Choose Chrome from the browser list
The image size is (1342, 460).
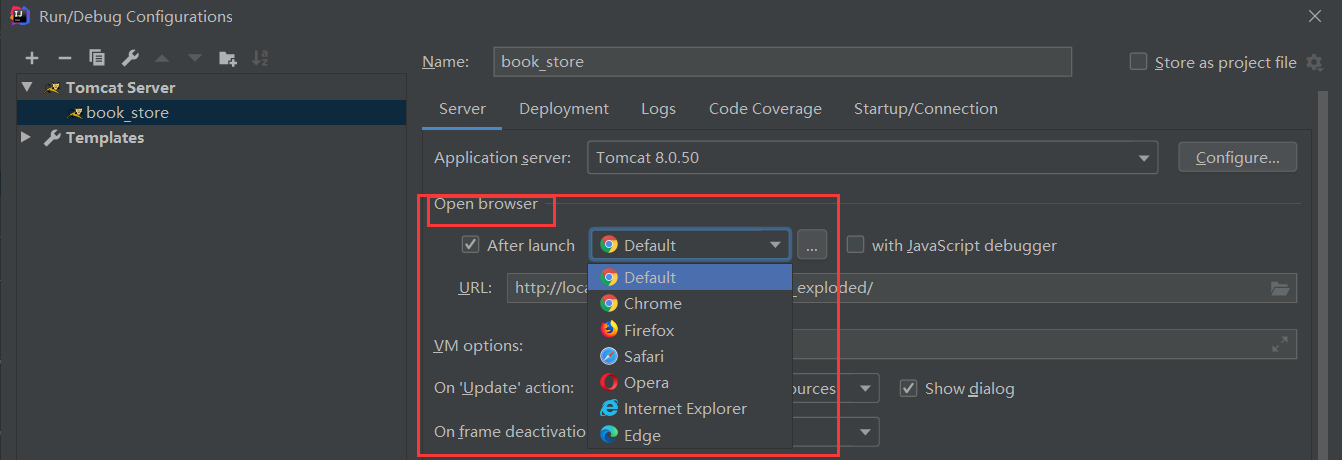(x=691, y=303)
